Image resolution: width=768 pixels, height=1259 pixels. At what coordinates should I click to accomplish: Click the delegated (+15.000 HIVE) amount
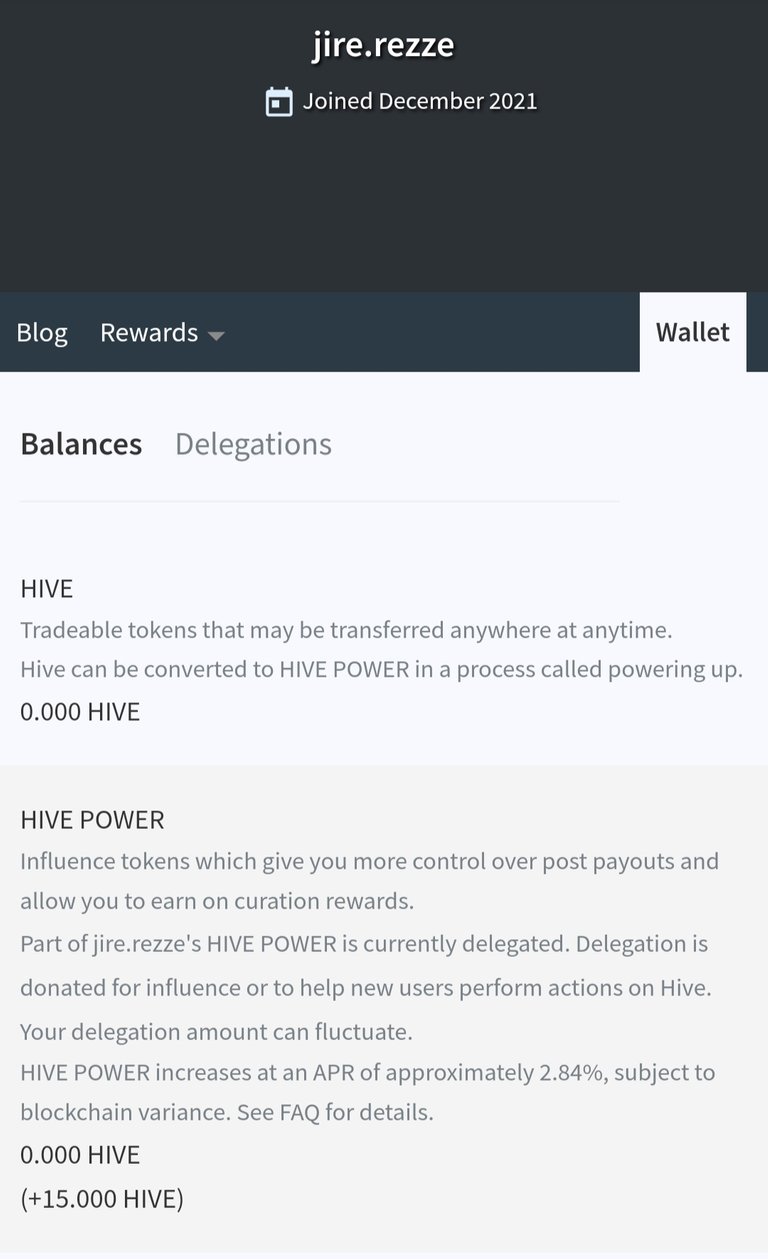coord(102,1198)
